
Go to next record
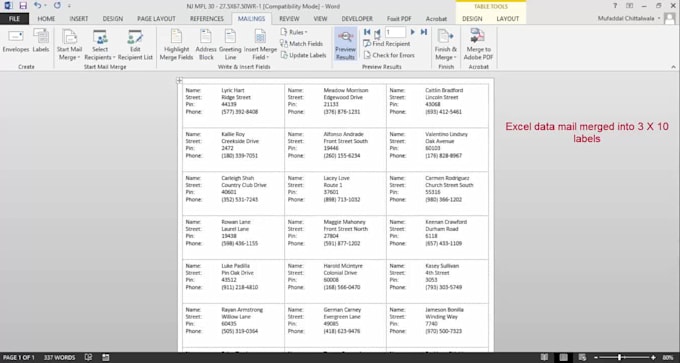click(x=413, y=32)
